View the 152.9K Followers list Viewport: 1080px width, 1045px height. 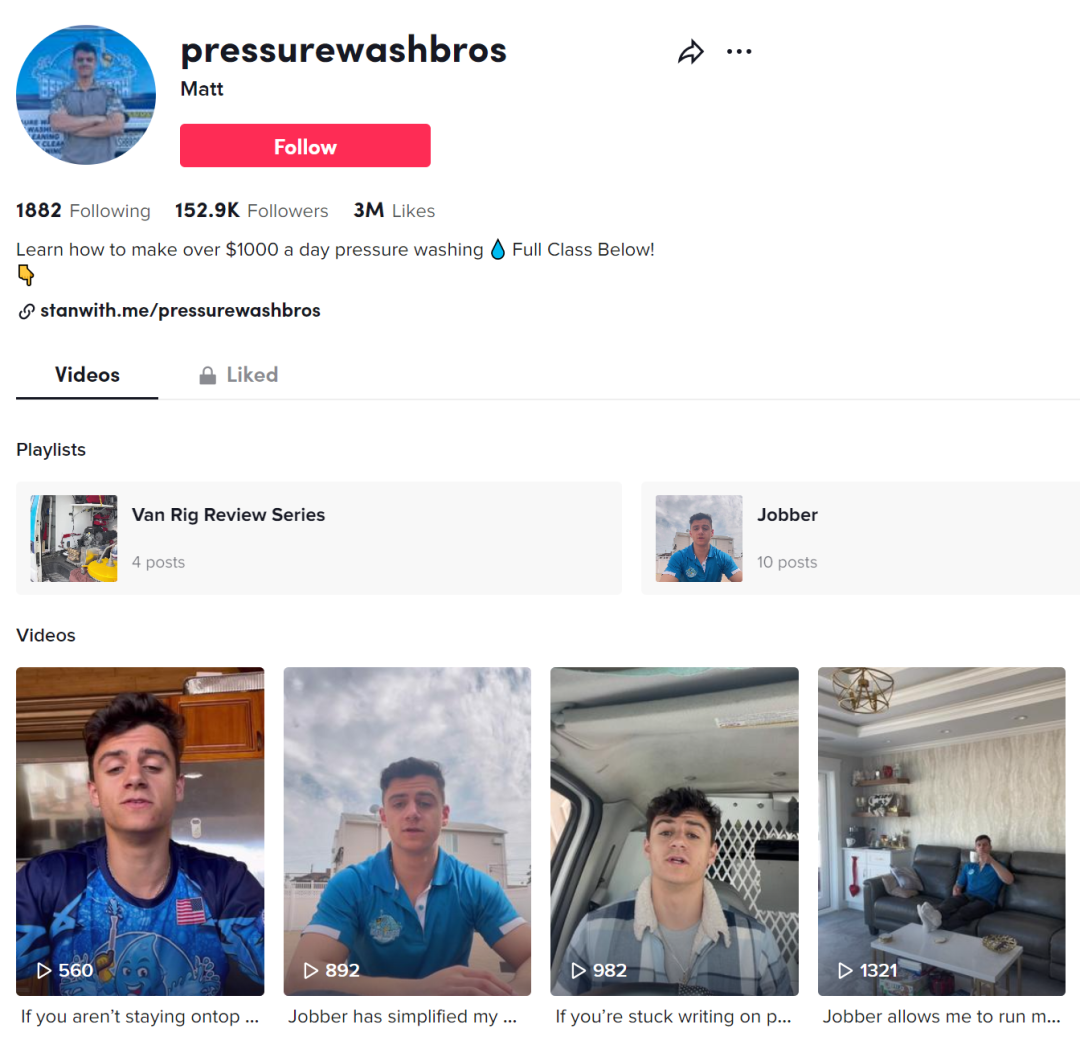251,211
